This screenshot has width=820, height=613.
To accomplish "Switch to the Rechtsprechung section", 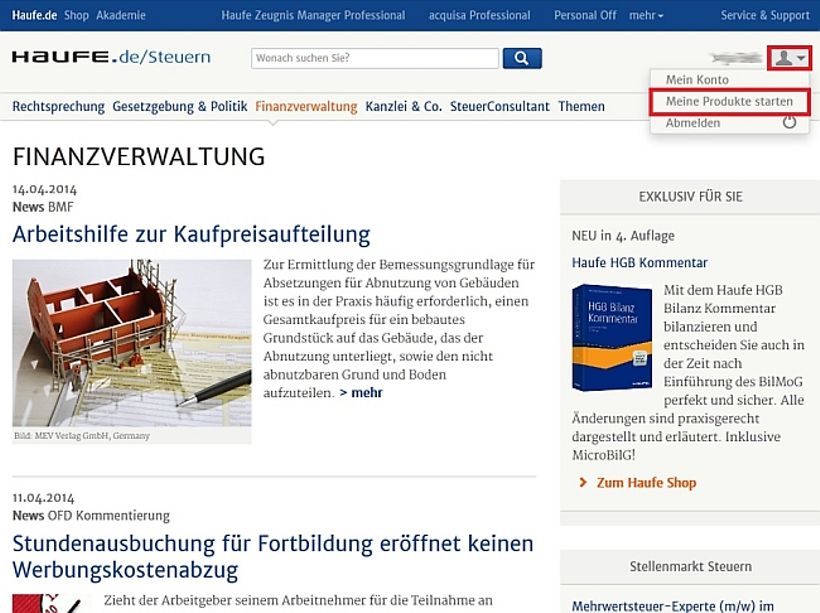I will point(56,106).
